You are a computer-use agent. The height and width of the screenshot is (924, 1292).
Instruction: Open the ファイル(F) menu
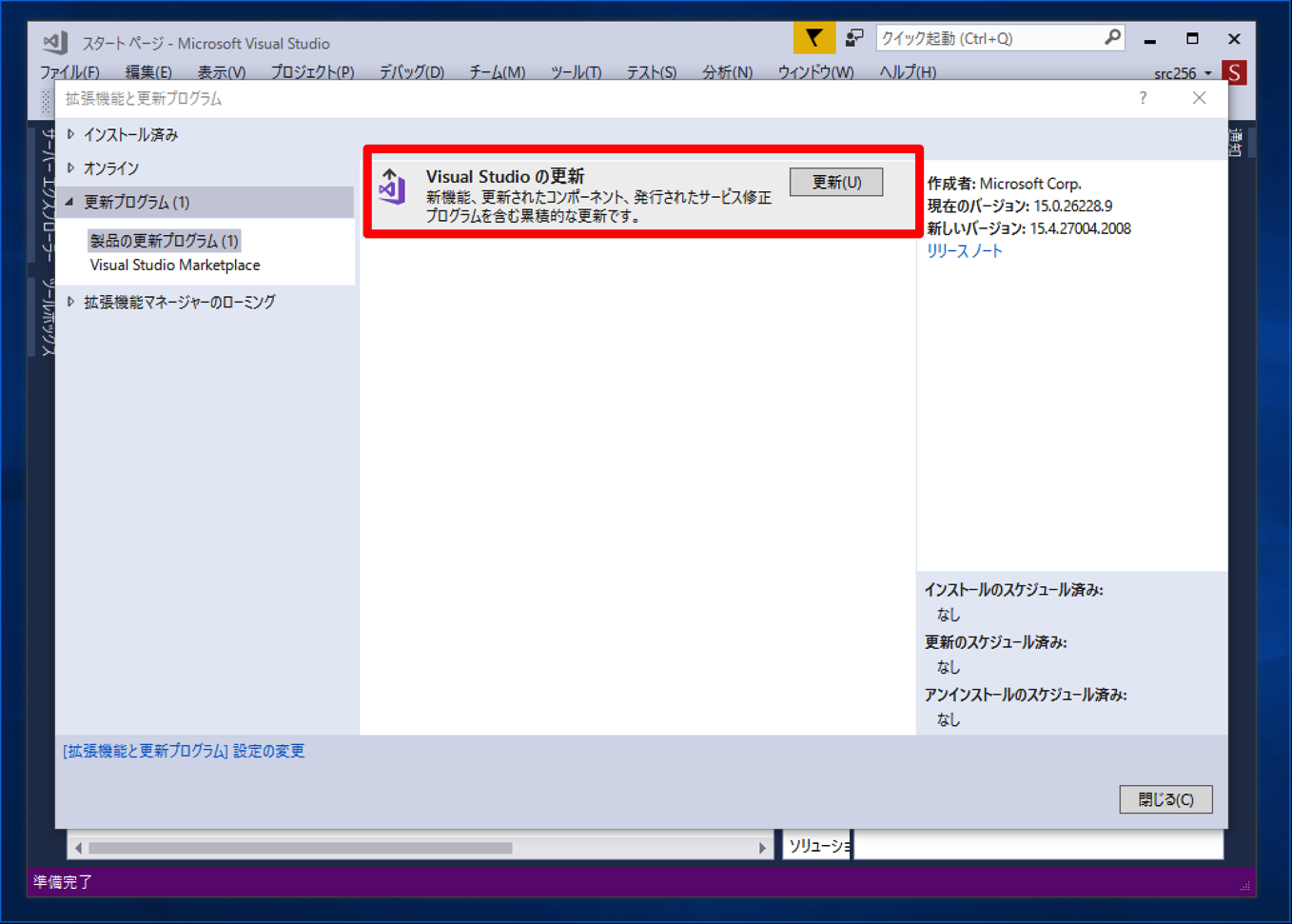pyautogui.click(x=69, y=72)
